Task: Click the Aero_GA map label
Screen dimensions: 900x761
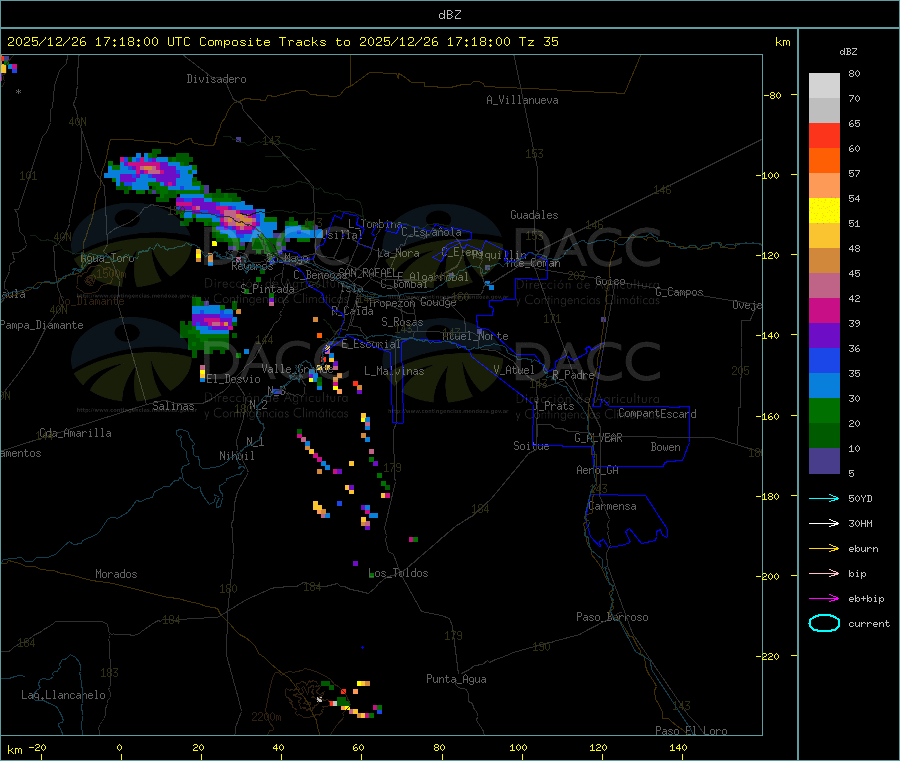Action: [597, 470]
